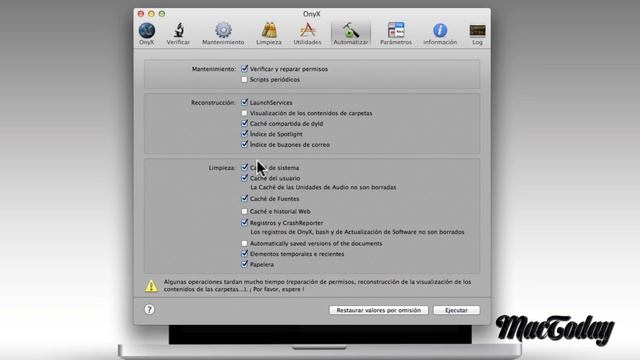Uncheck Caché compartida de dyld
Viewport: 640px width, 360px height.
coord(244,123)
